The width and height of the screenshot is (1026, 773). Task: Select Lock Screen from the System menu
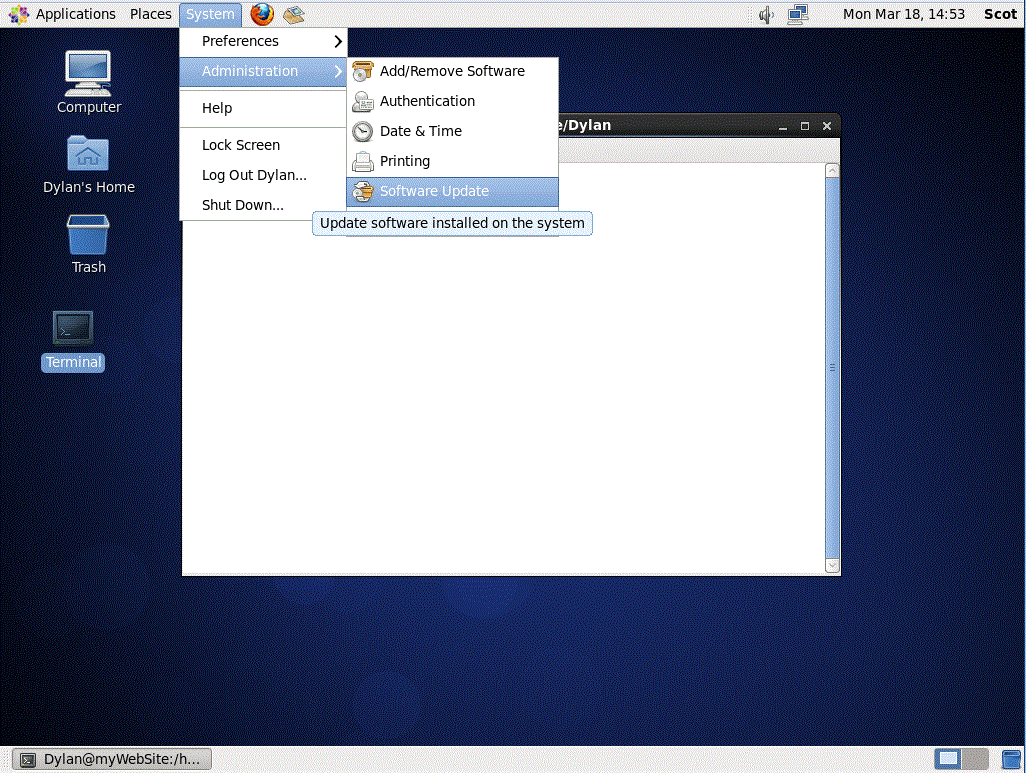(240, 145)
